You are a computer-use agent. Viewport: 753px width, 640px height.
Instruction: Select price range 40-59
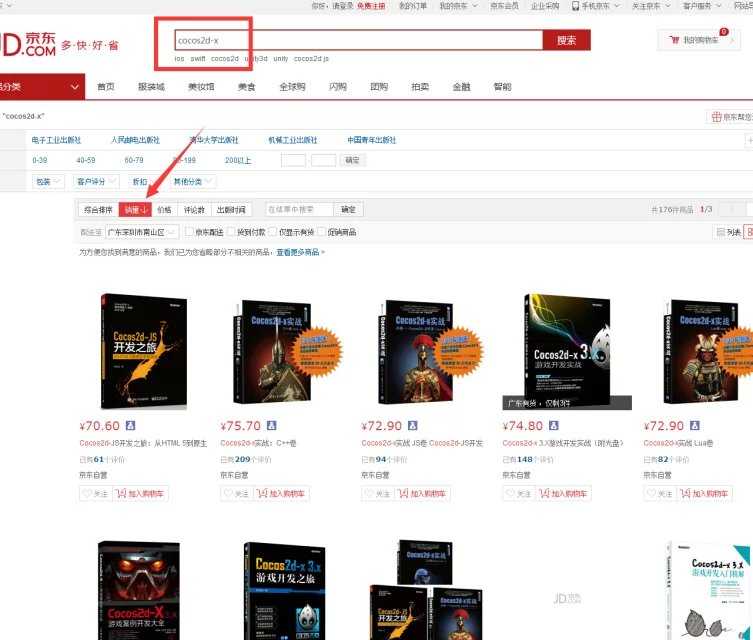tap(85, 160)
